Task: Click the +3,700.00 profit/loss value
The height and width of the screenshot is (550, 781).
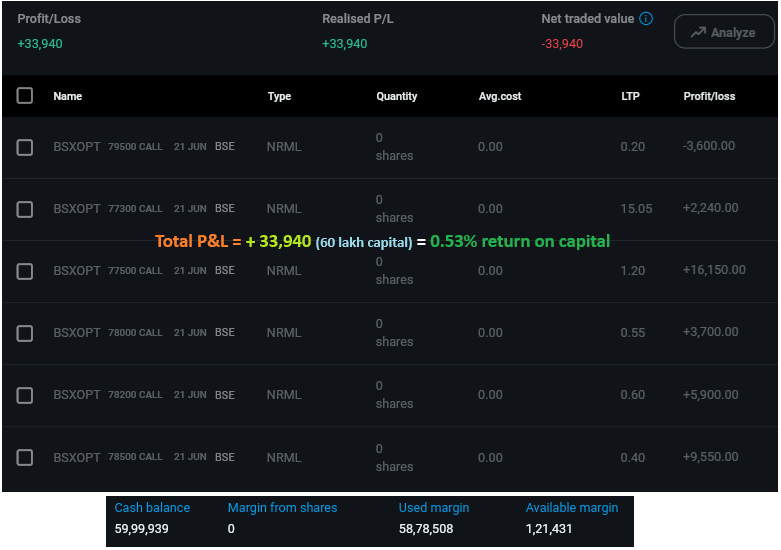Action: point(710,332)
